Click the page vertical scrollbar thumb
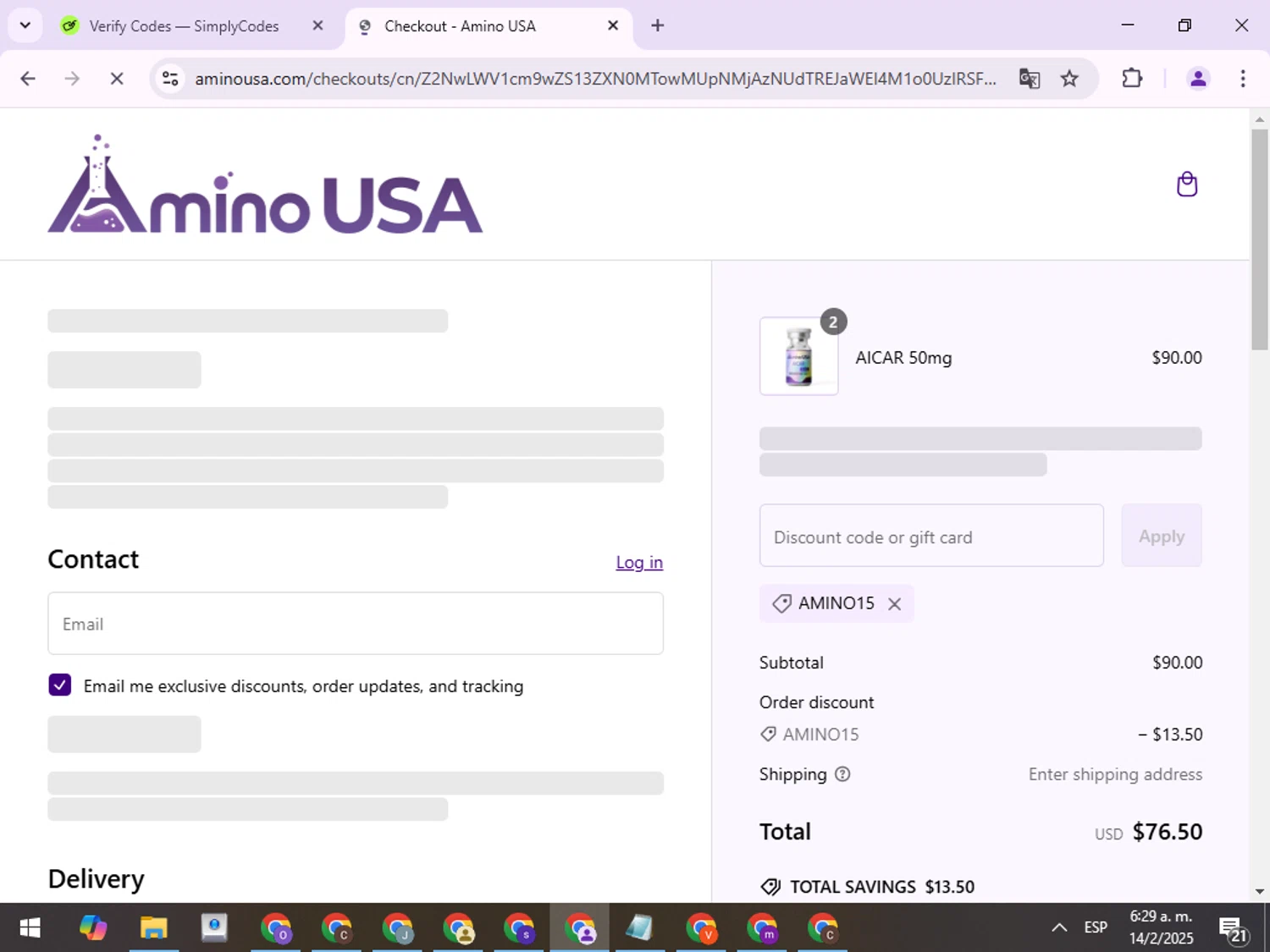This screenshot has height=952, width=1270. point(1260,239)
